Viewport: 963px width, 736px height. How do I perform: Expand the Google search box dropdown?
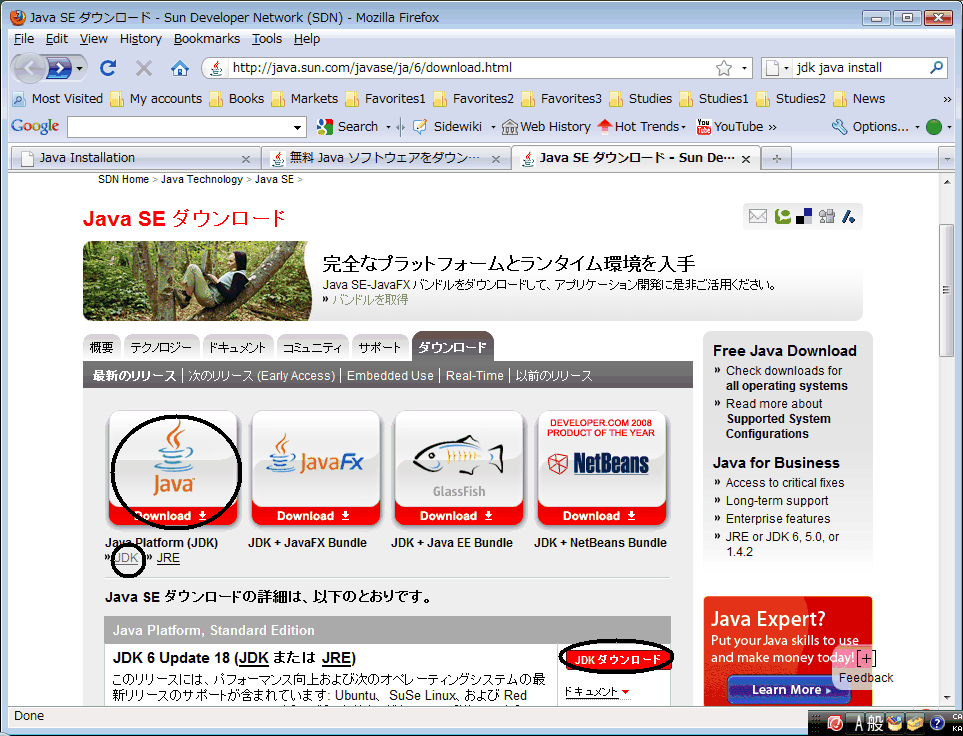tap(297, 128)
